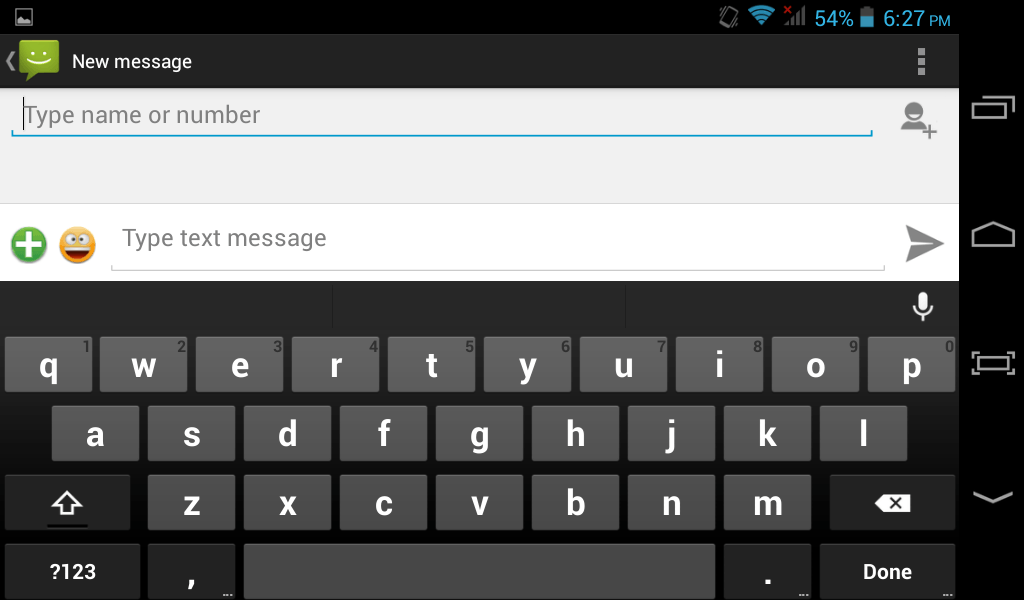Image resolution: width=1024 pixels, height=600 pixels.
Task: Toggle the shift key on keyboard
Action: pos(67,503)
